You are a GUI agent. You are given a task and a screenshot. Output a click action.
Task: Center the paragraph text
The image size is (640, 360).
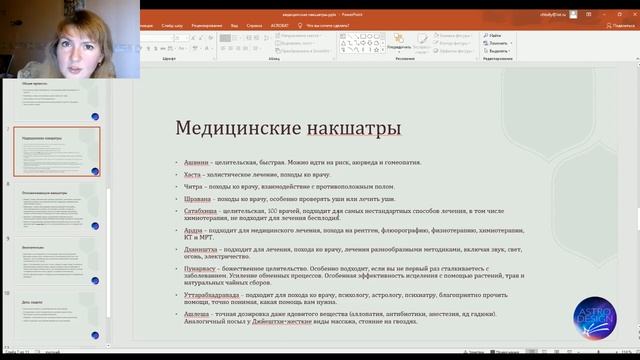point(230,48)
